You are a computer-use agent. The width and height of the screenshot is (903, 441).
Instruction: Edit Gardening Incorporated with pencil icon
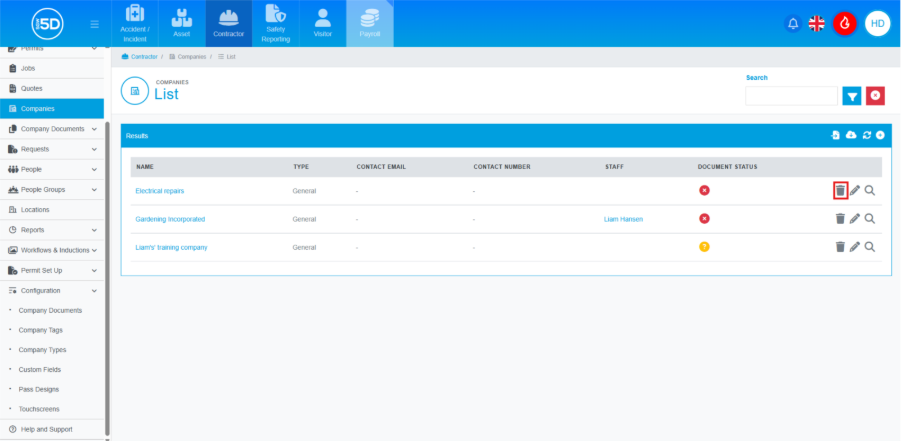point(855,218)
